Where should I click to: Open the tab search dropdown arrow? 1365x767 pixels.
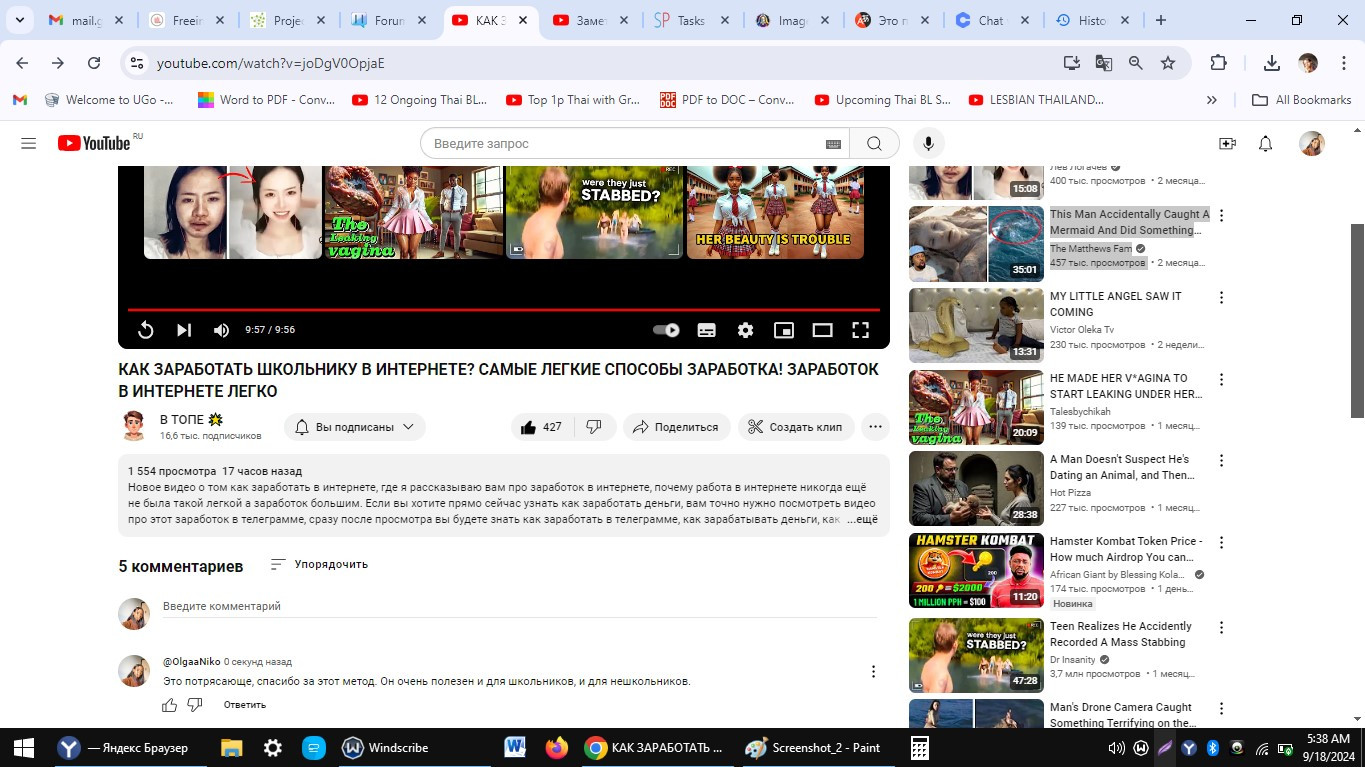(x=22, y=20)
